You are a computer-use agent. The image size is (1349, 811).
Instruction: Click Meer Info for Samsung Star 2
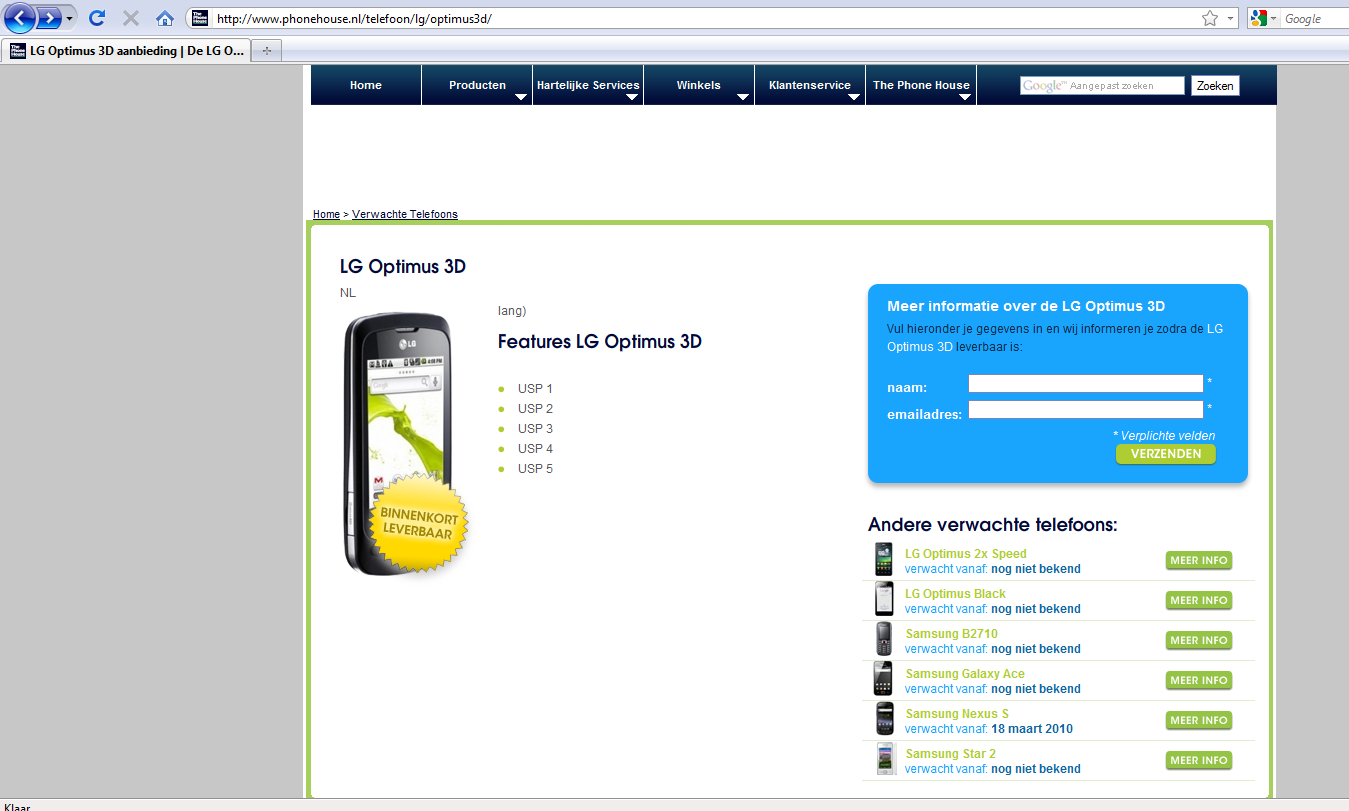[1199, 760]
